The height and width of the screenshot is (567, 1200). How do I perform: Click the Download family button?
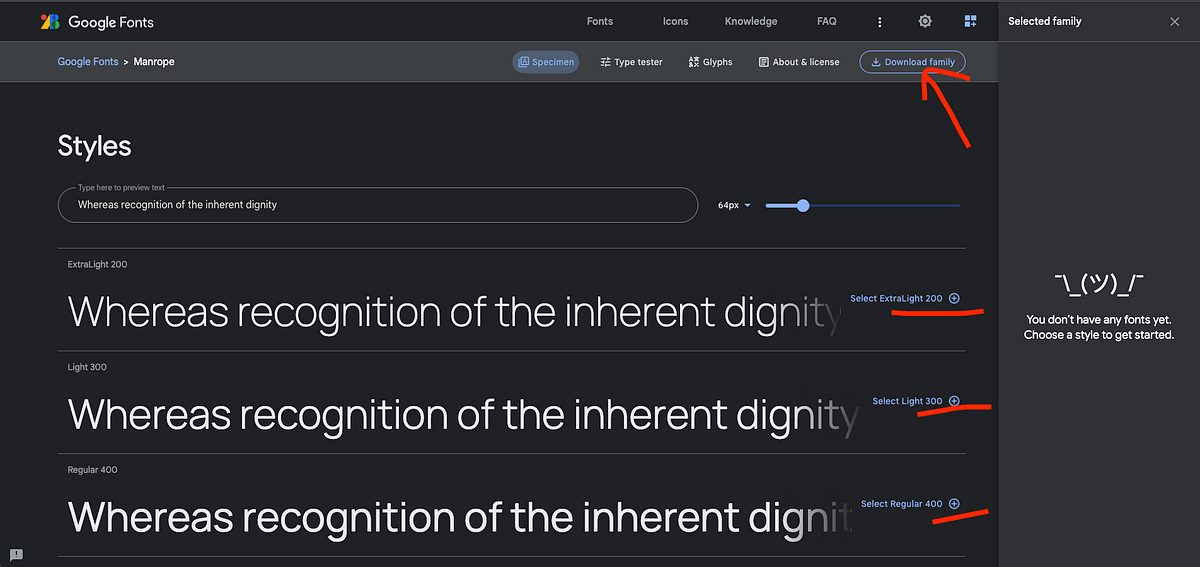coord(913,62)
